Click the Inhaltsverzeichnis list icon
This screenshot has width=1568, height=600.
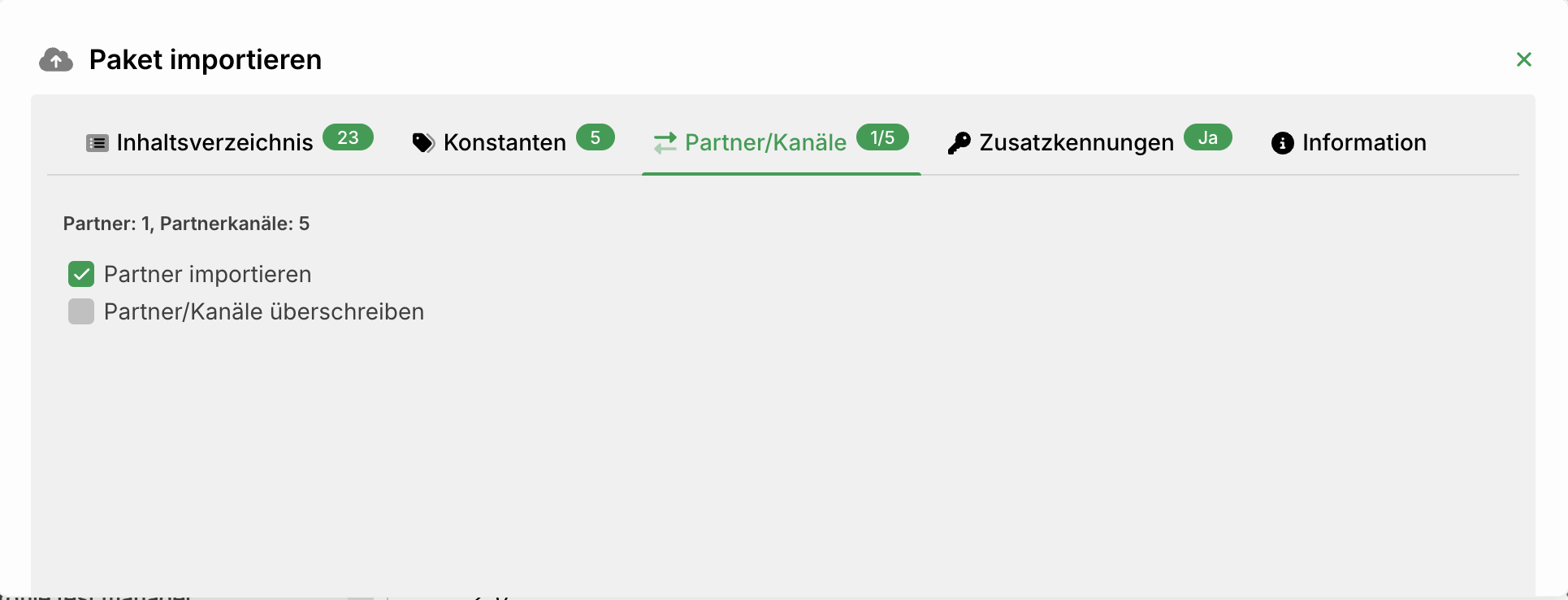tap(97, 143)
